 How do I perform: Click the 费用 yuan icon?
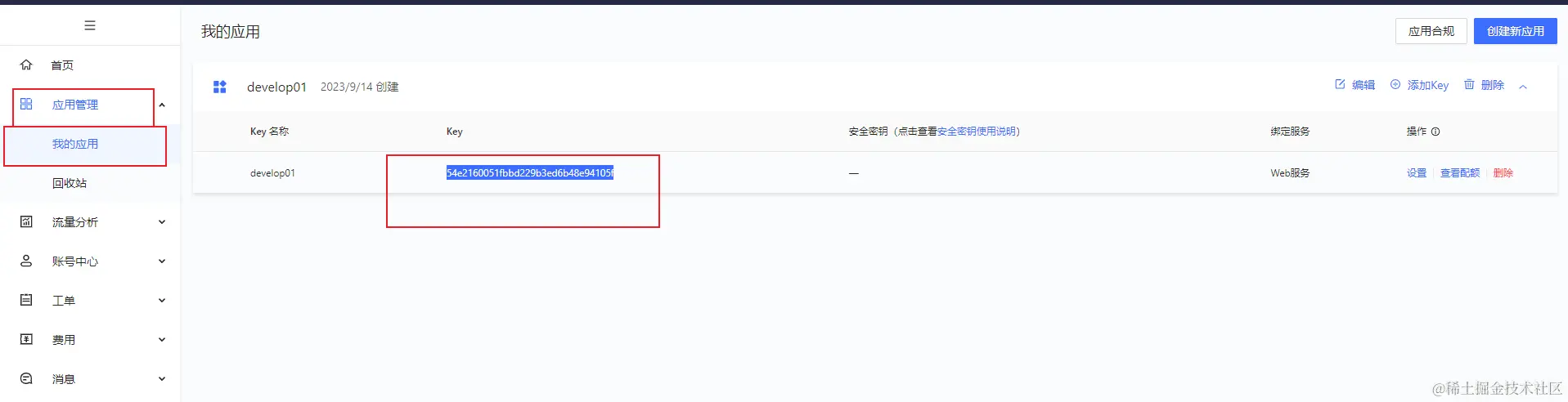click(x=26, y=339)
